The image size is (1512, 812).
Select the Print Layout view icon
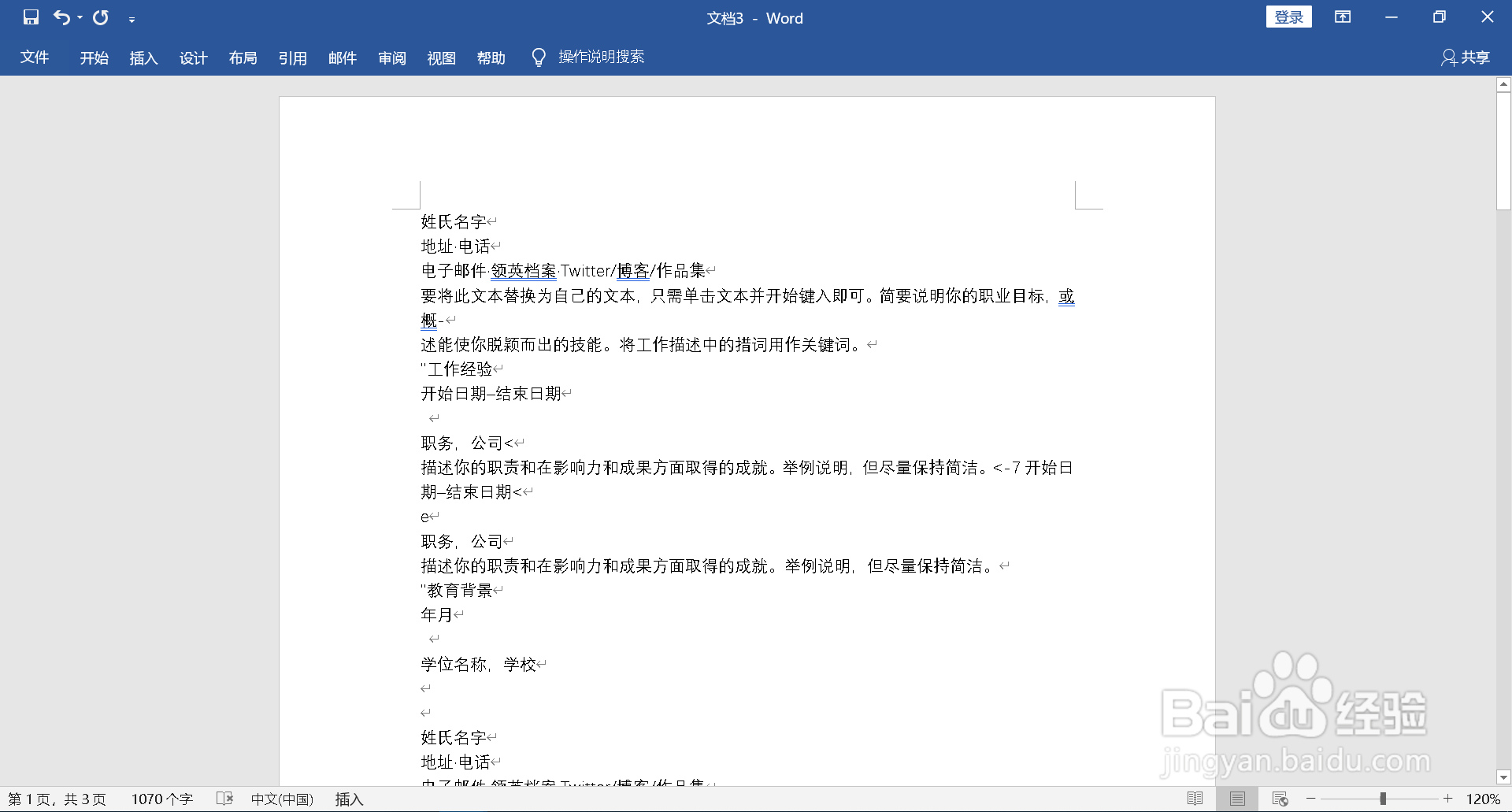(1236, 798)
